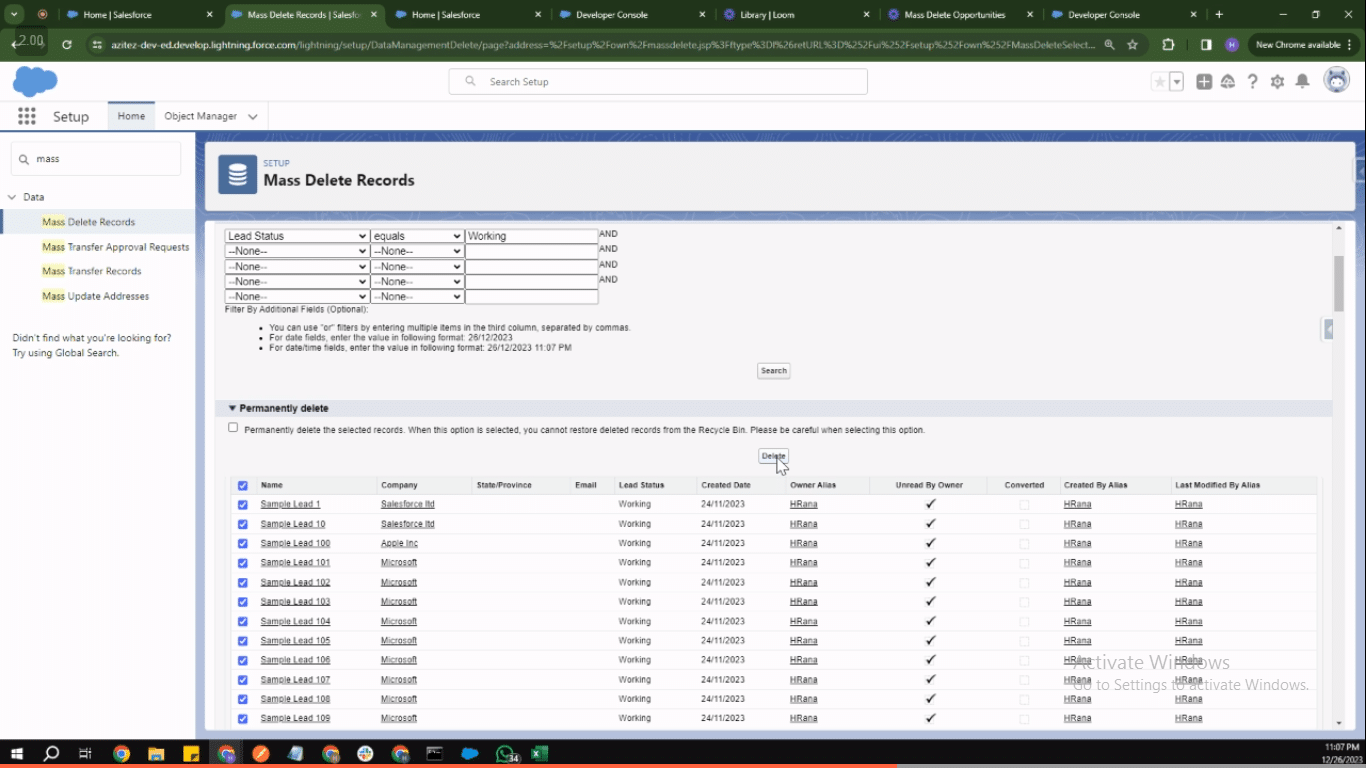The width and height of the screenshot is (1366, 768).
Task: Open Slack from the taskbar
Action: click(x=365, y=753)
